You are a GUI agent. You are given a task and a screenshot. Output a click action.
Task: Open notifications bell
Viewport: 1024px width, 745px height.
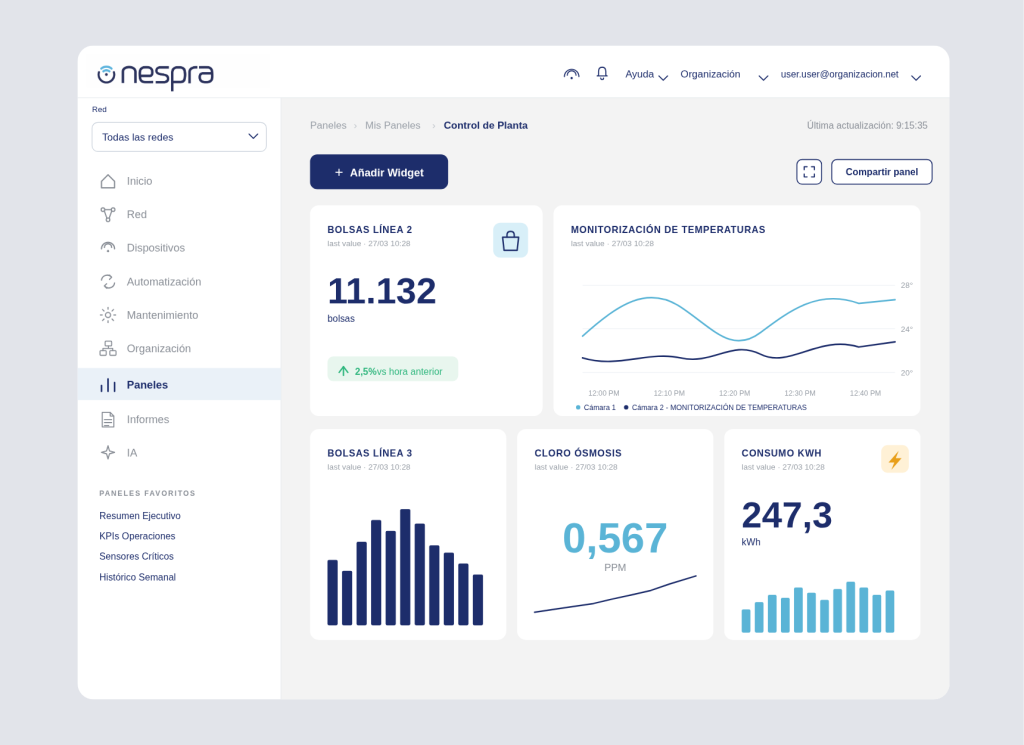(x=602, y=74)
